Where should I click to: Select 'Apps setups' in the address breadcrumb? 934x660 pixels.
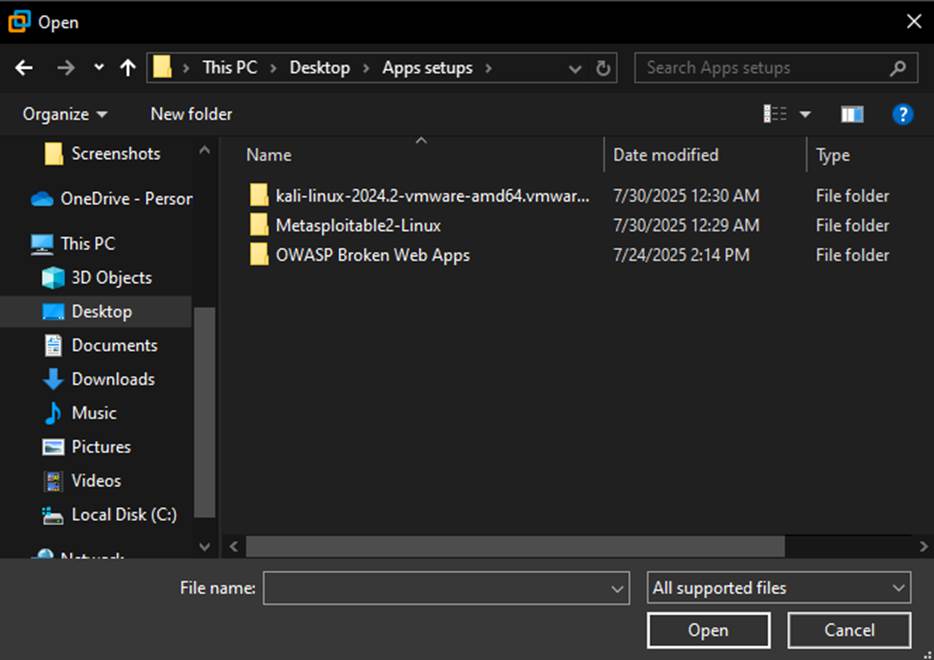427,67
